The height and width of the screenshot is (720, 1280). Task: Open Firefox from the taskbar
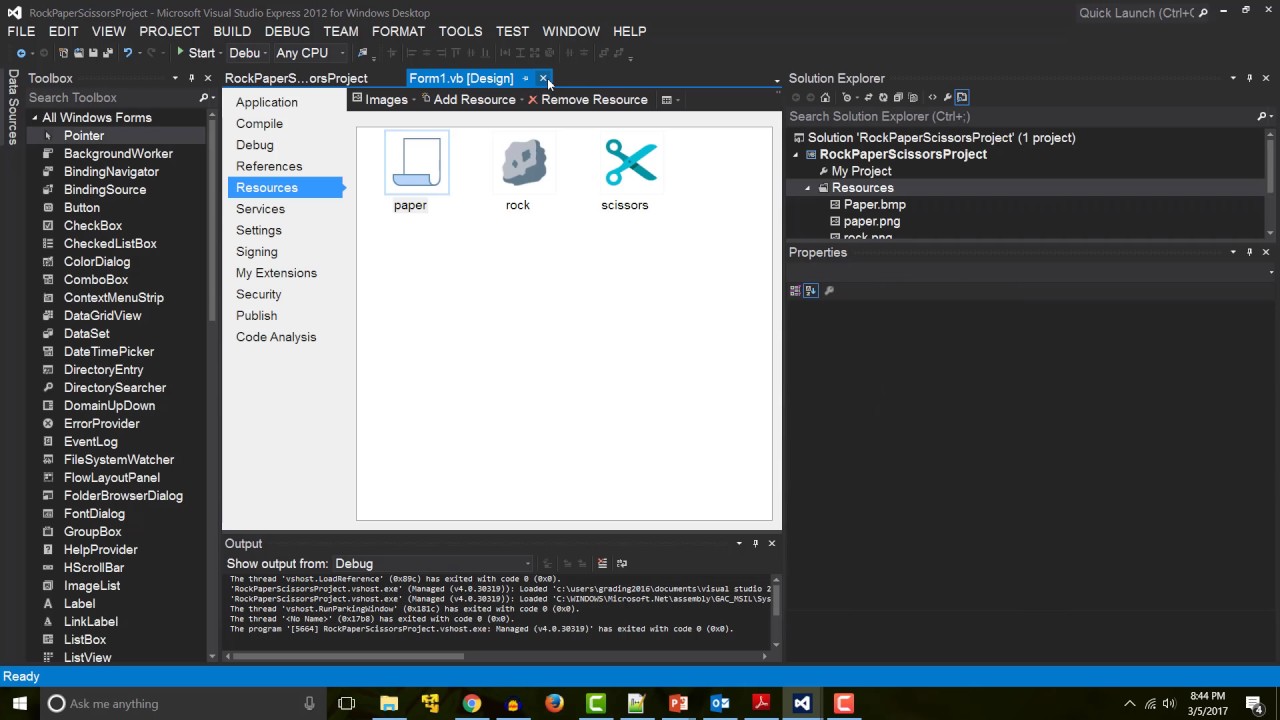click(554, 703)
